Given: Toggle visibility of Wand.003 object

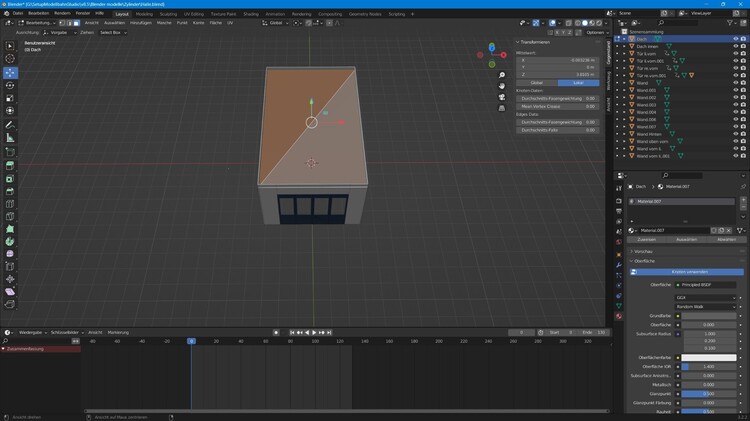Looking at the screenshot, I should (735, 104).
